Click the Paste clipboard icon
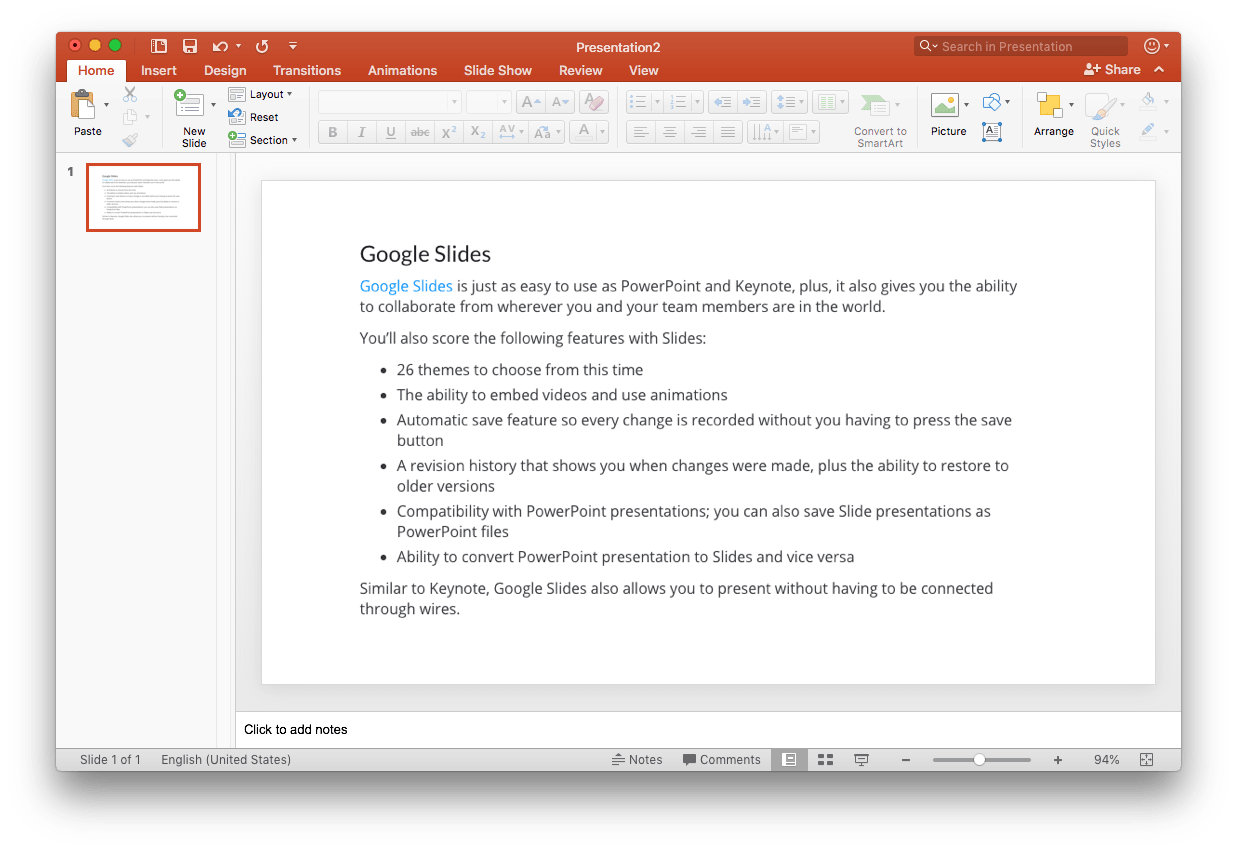 click(83, 104)
